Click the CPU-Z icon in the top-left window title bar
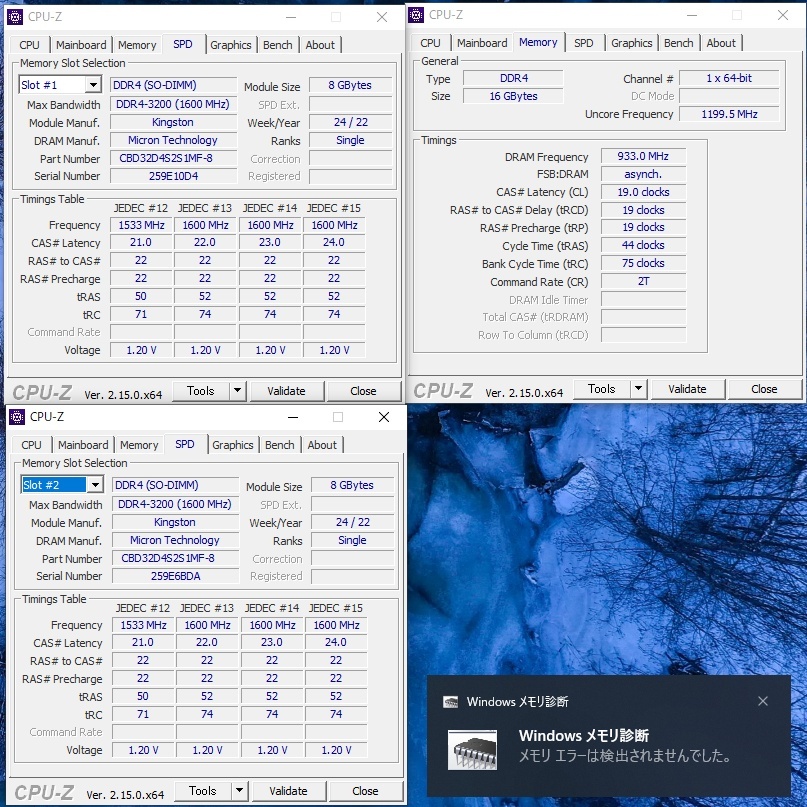The height and width of the screenshot is (807, 807). pos(14,16)
